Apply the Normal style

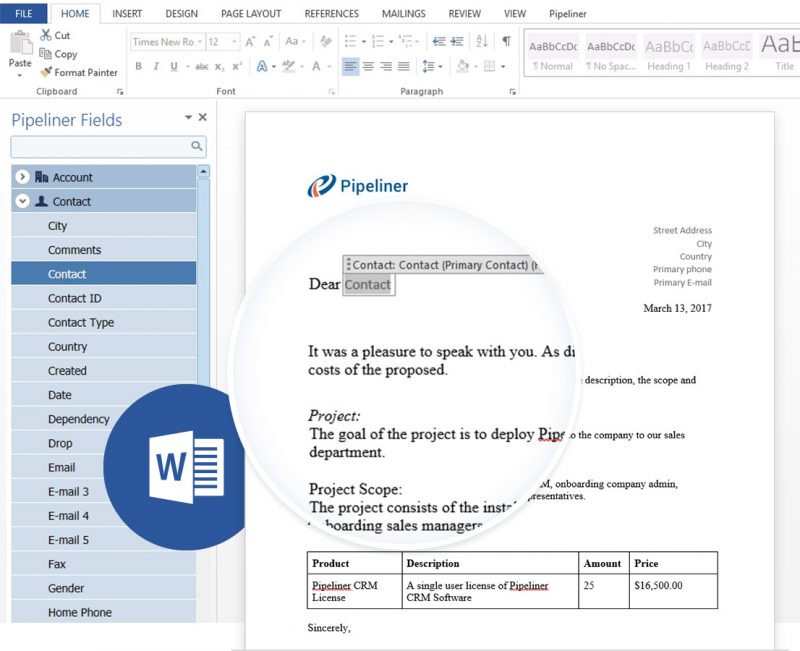tap(553, 54)
